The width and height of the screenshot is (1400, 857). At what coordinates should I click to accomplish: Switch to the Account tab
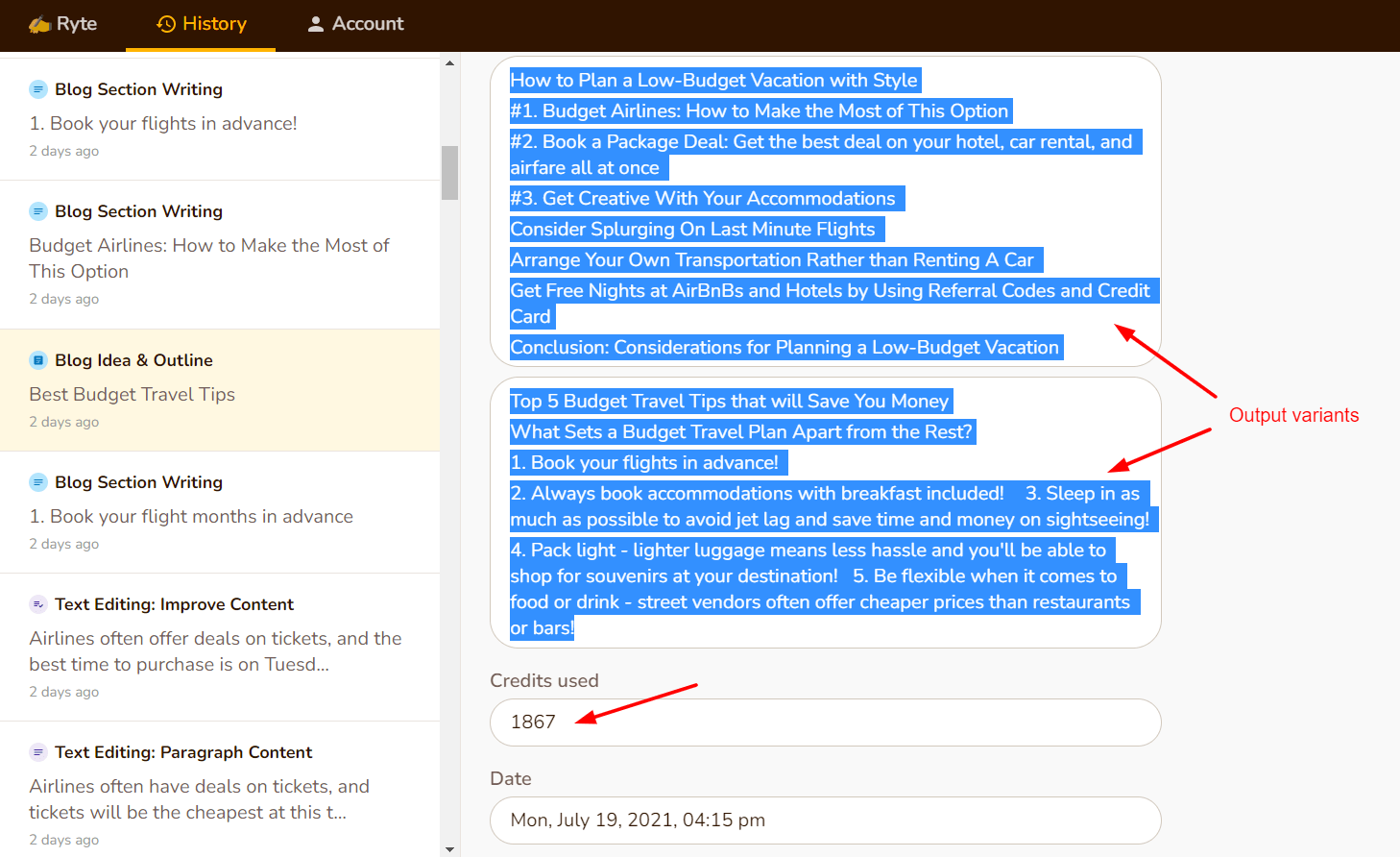tap(354, 24)
